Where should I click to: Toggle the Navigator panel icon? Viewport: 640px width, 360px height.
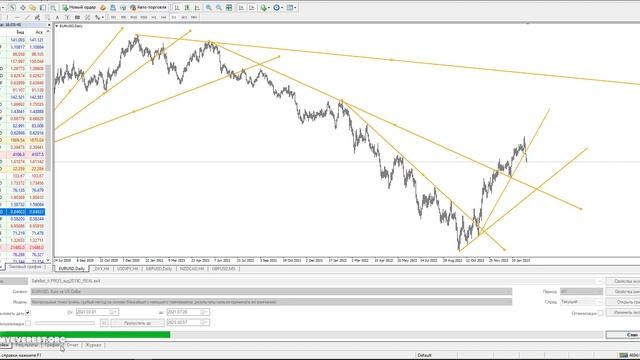(33, 7)
